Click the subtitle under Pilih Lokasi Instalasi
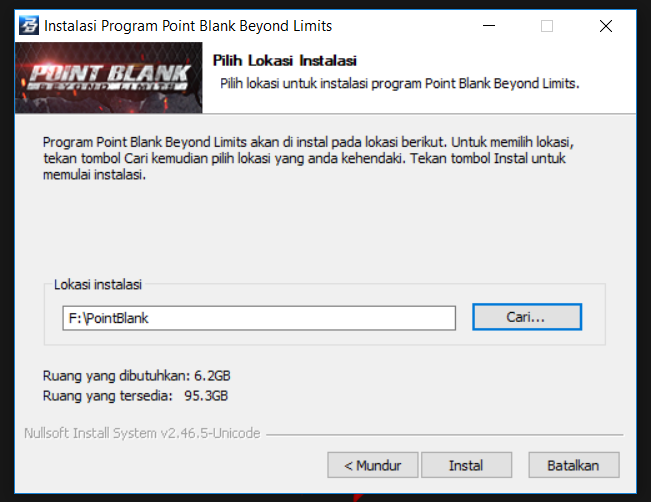The width and height of the screenshot is (651, 502). (399, 83)
